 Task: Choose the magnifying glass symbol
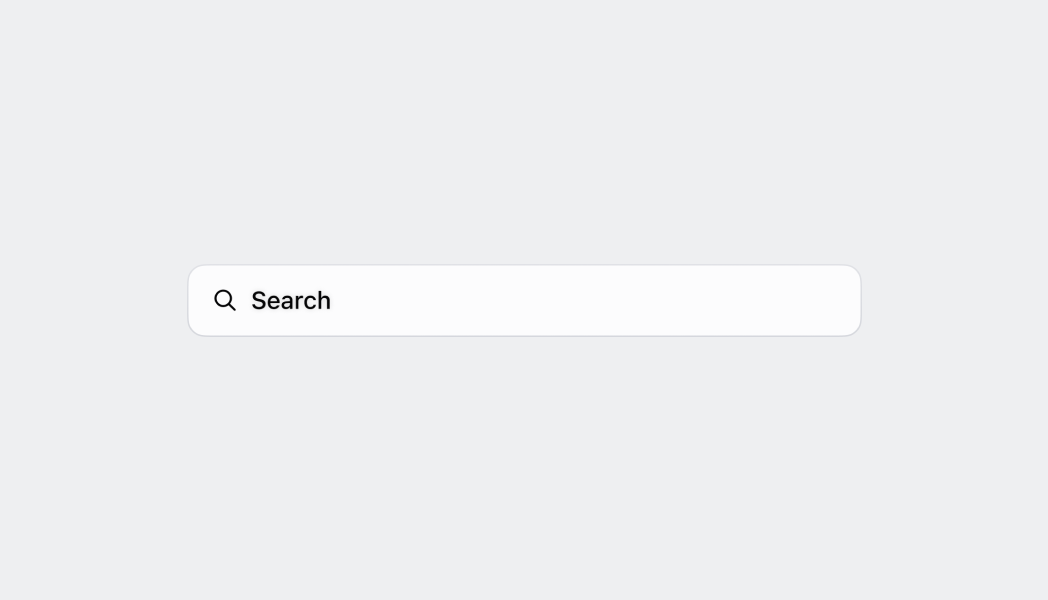pos(225,300)
